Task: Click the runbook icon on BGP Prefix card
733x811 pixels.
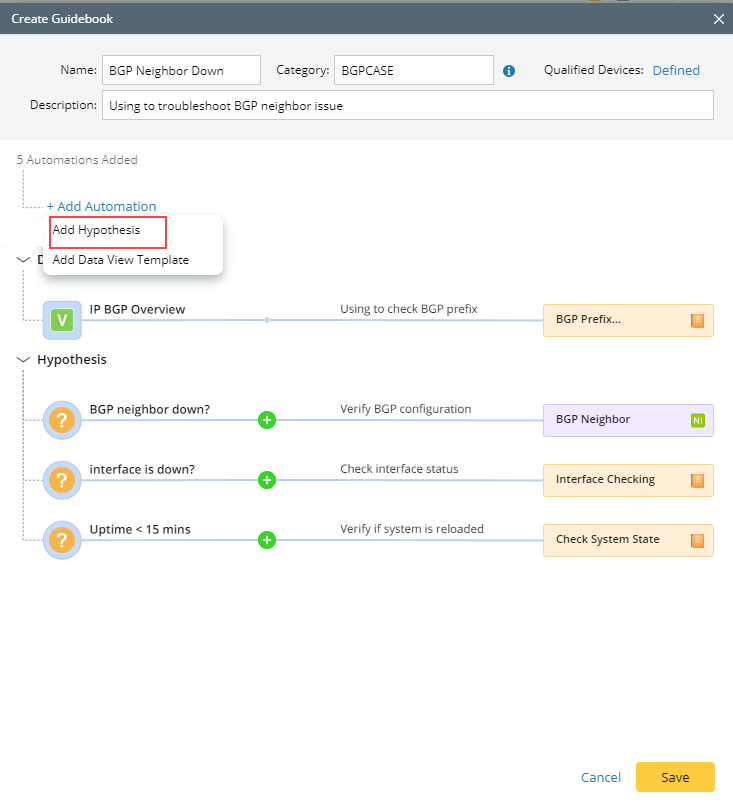Action: point(697,321)
